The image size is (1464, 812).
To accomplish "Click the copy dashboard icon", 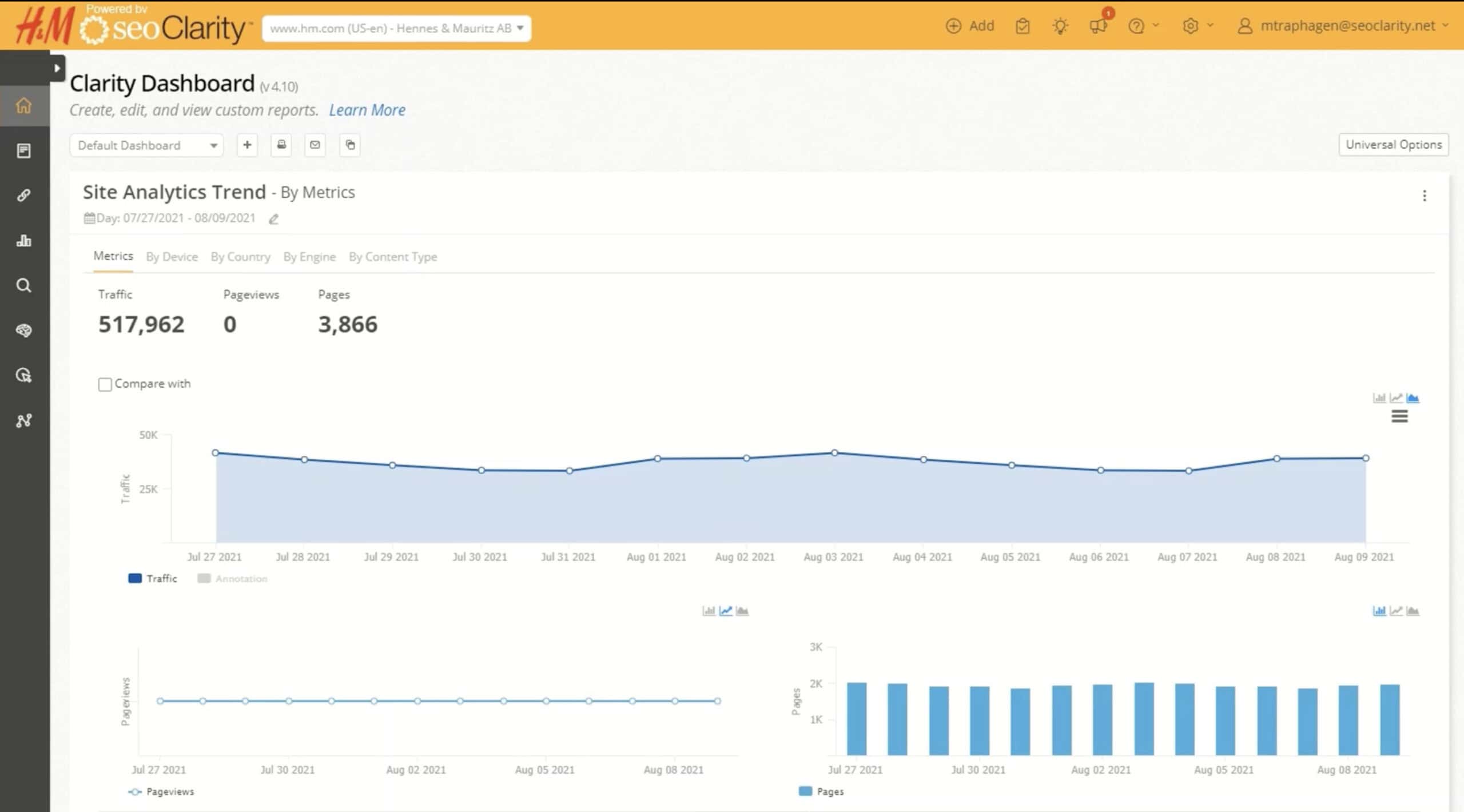I will click(350, 145).
